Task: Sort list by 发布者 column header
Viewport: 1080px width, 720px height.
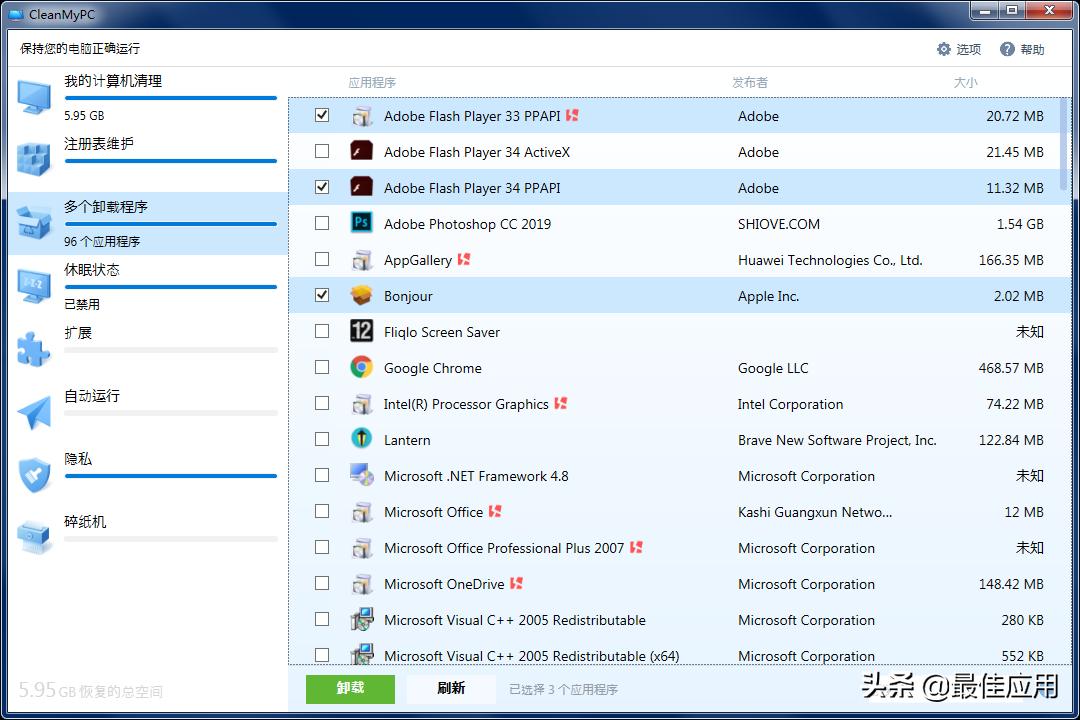Action: pos(749,83)
